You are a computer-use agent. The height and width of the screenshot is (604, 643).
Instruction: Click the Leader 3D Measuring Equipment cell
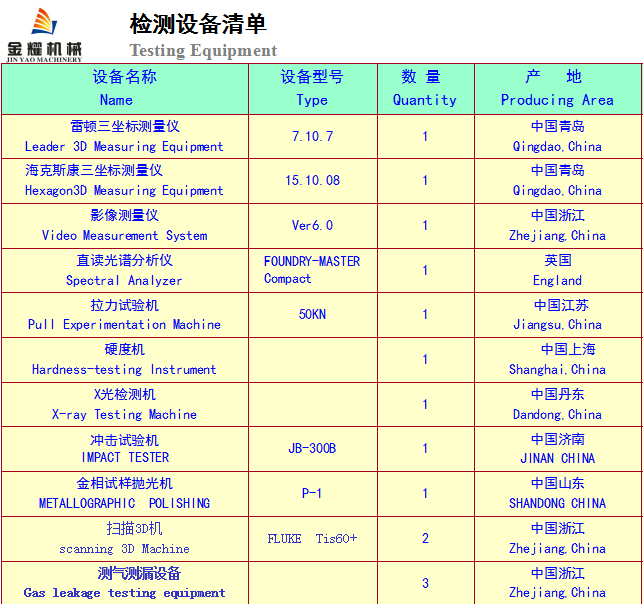(x=125, y=136)
